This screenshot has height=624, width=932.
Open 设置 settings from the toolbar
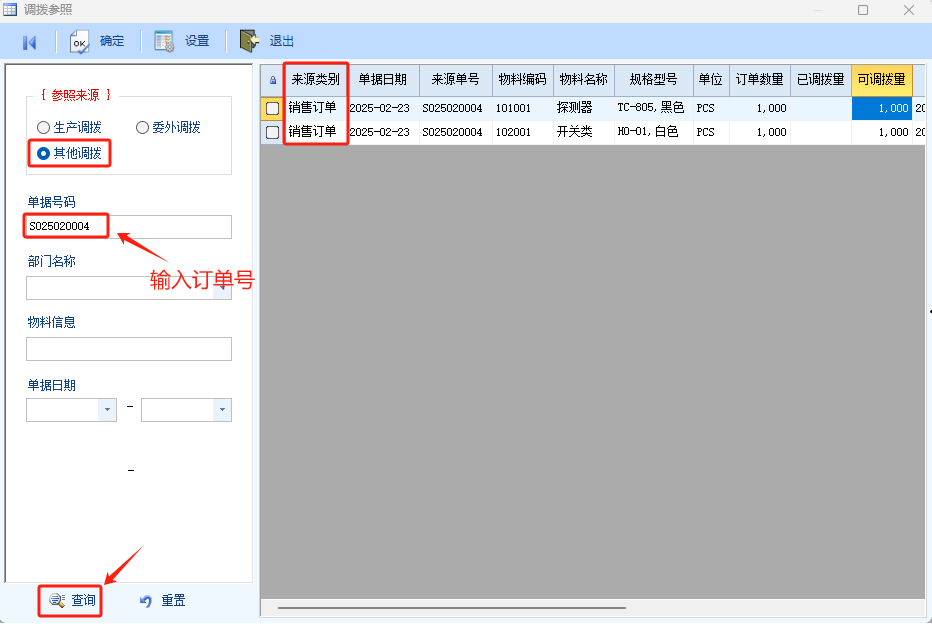point(165,42)
